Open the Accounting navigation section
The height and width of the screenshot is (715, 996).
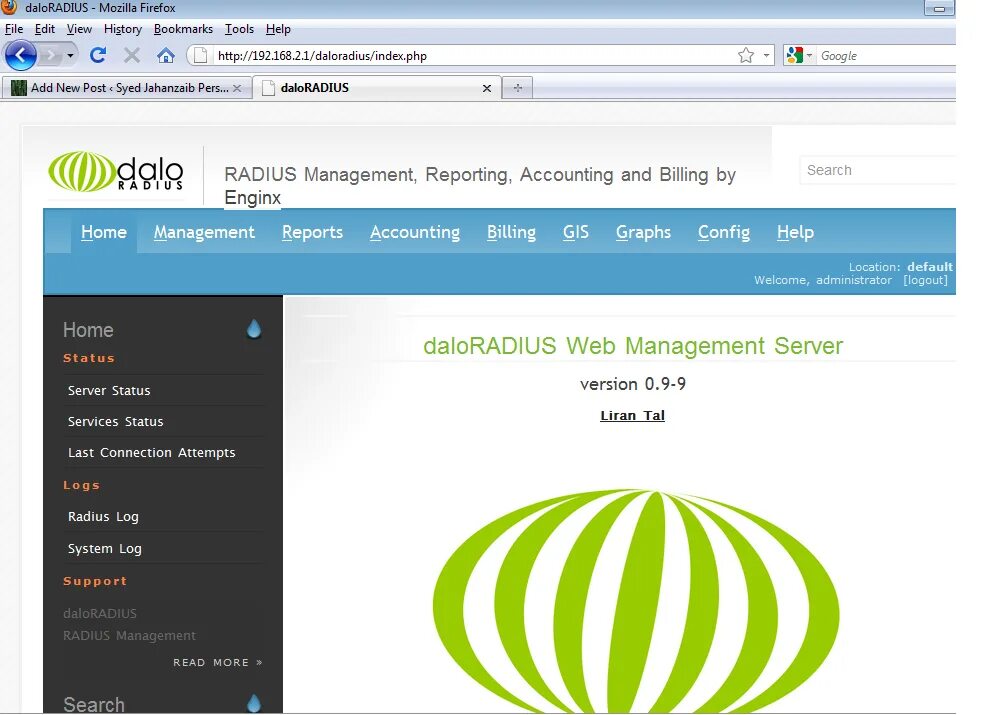tap(415, 232)
